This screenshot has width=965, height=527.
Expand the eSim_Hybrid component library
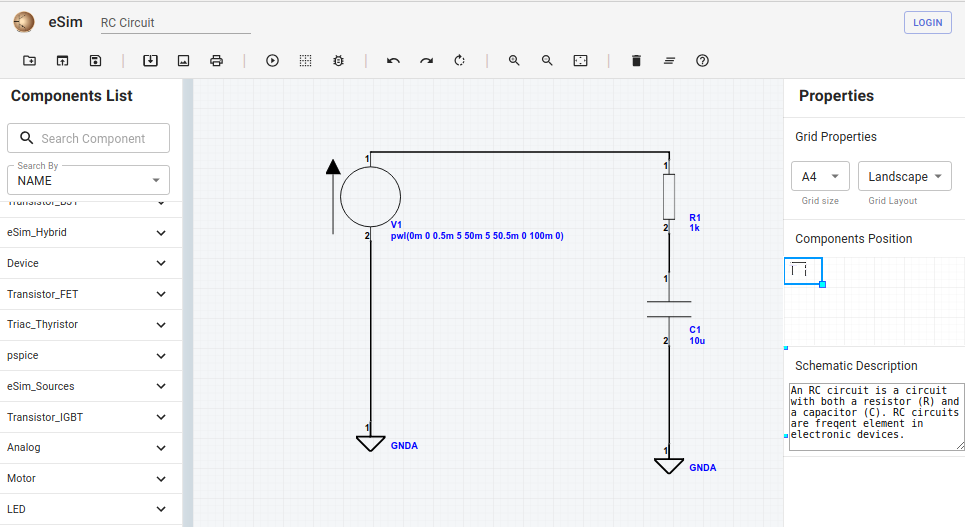coord(91,233)
